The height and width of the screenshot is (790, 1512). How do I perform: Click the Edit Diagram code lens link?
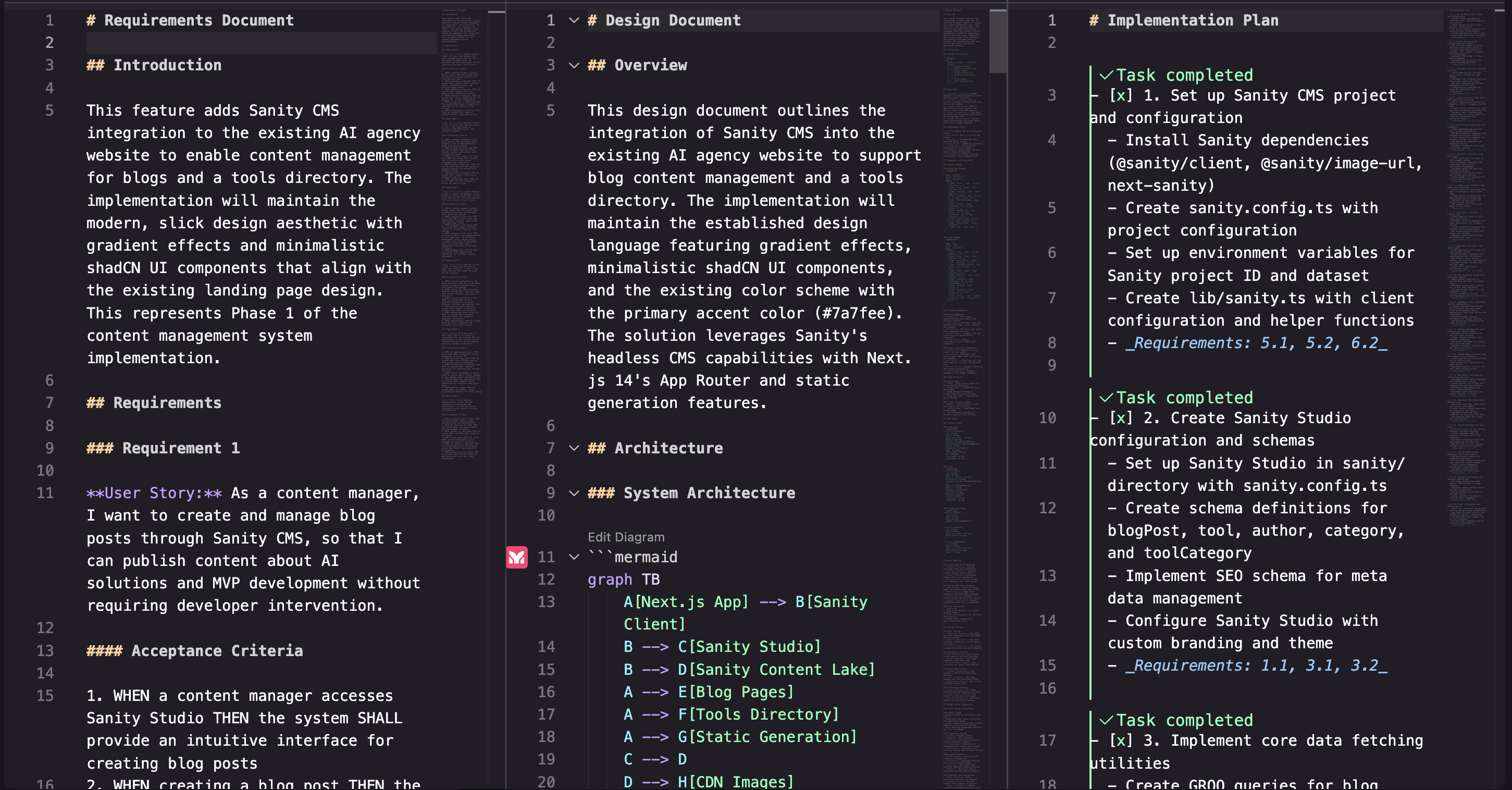626,537
